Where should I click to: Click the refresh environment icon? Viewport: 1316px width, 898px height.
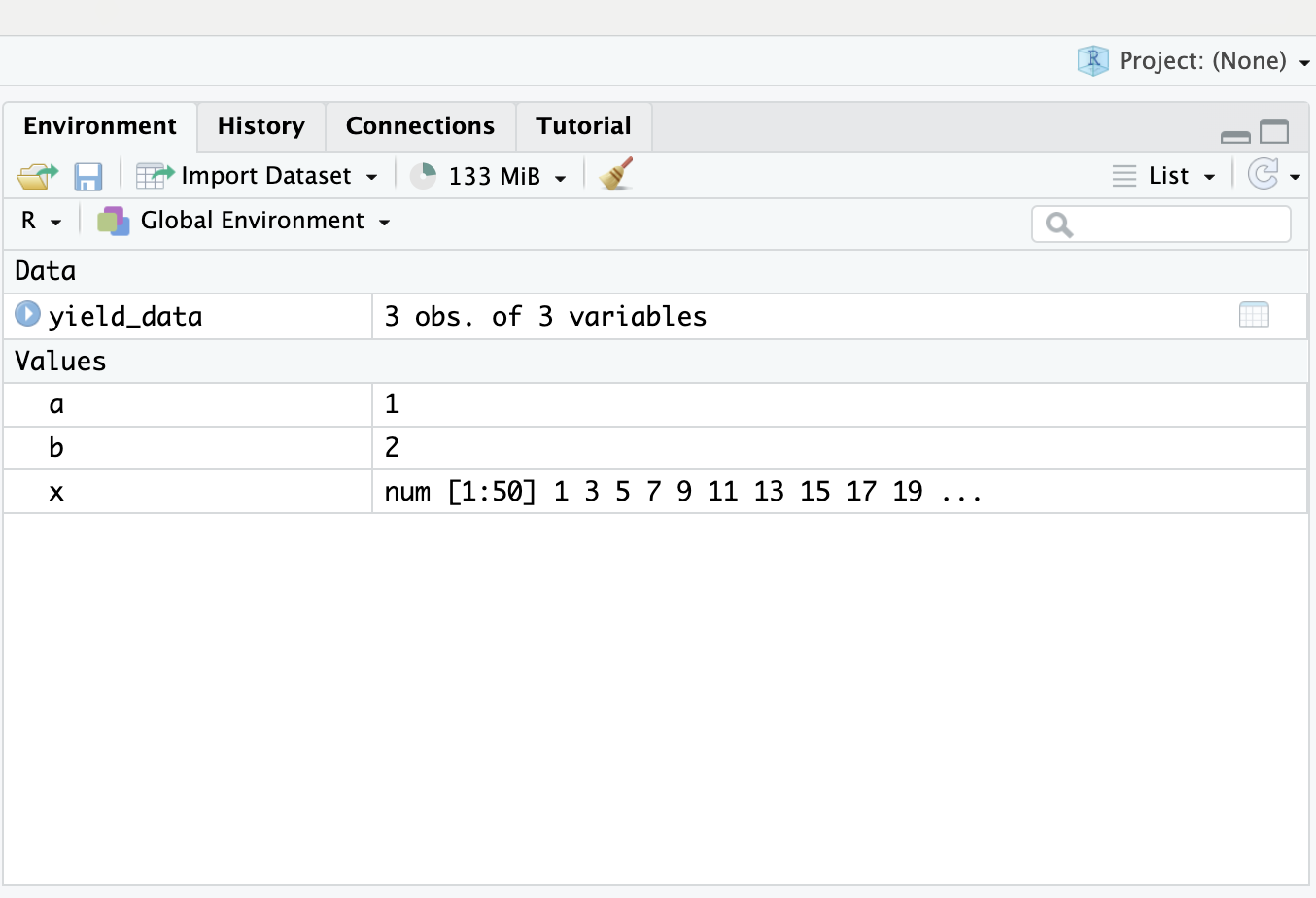pyautogui.click(x=1264, y=175)
